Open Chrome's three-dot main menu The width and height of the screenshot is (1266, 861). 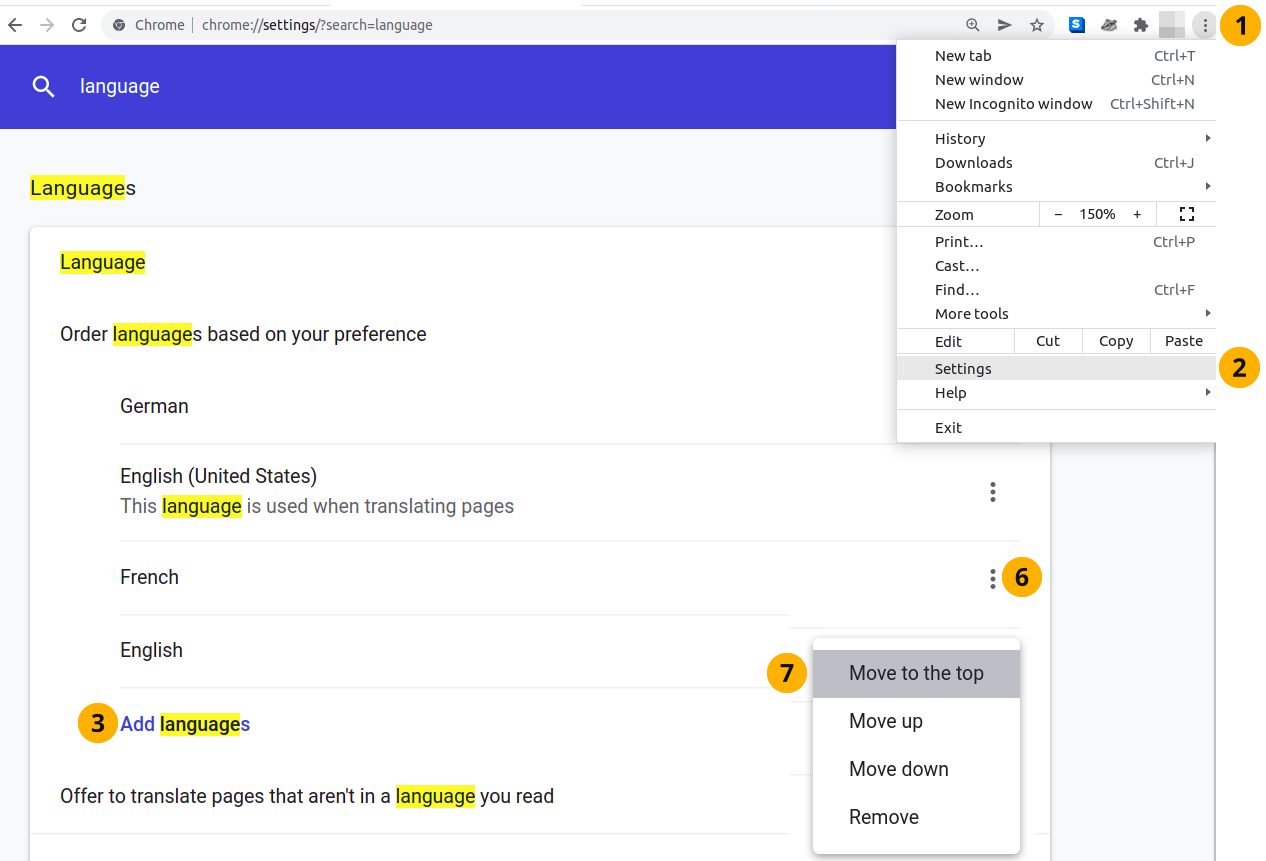coord(1205,25)
